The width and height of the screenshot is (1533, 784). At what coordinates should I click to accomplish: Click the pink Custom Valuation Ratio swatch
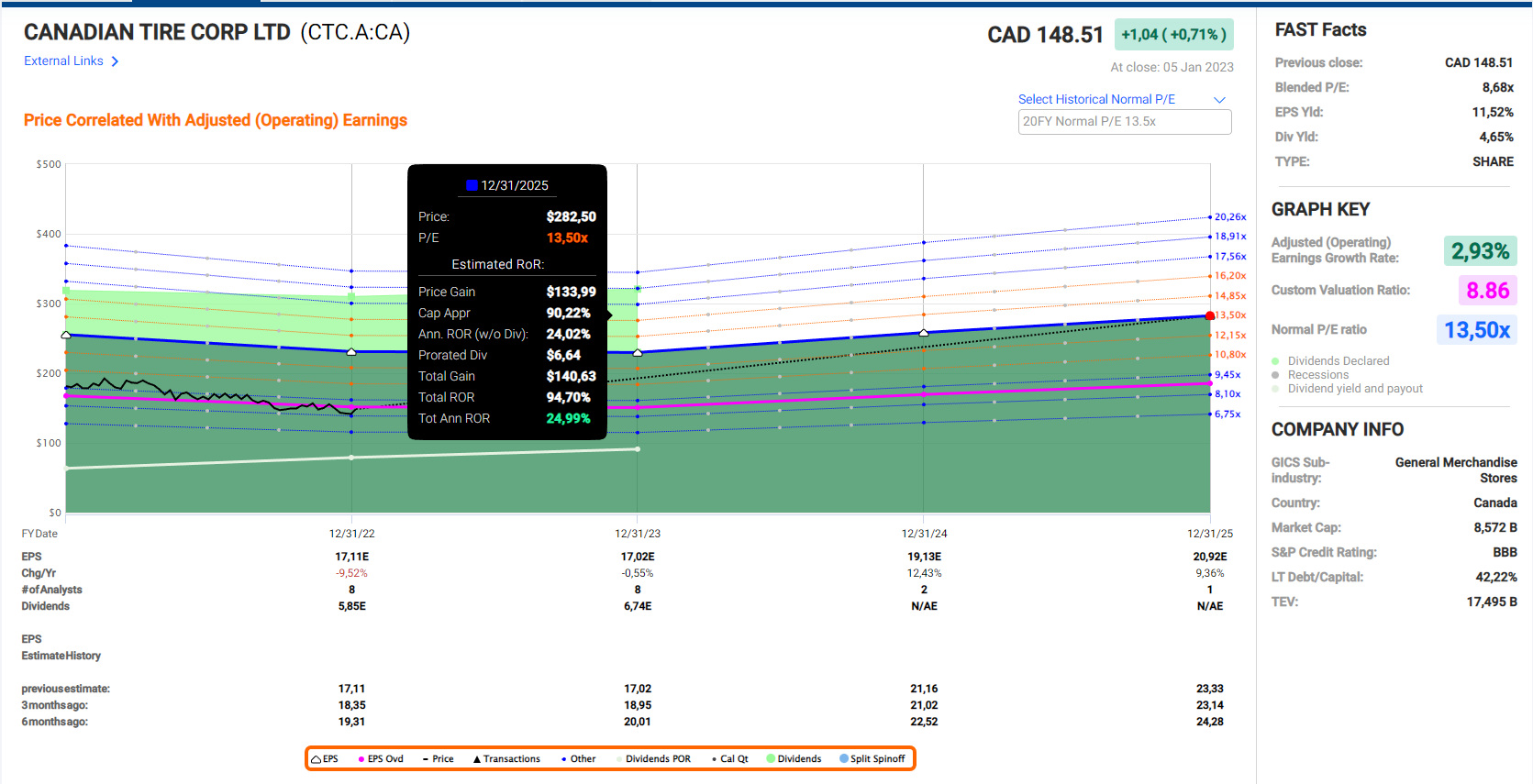pyautogui.click(x=1487, y=291)
